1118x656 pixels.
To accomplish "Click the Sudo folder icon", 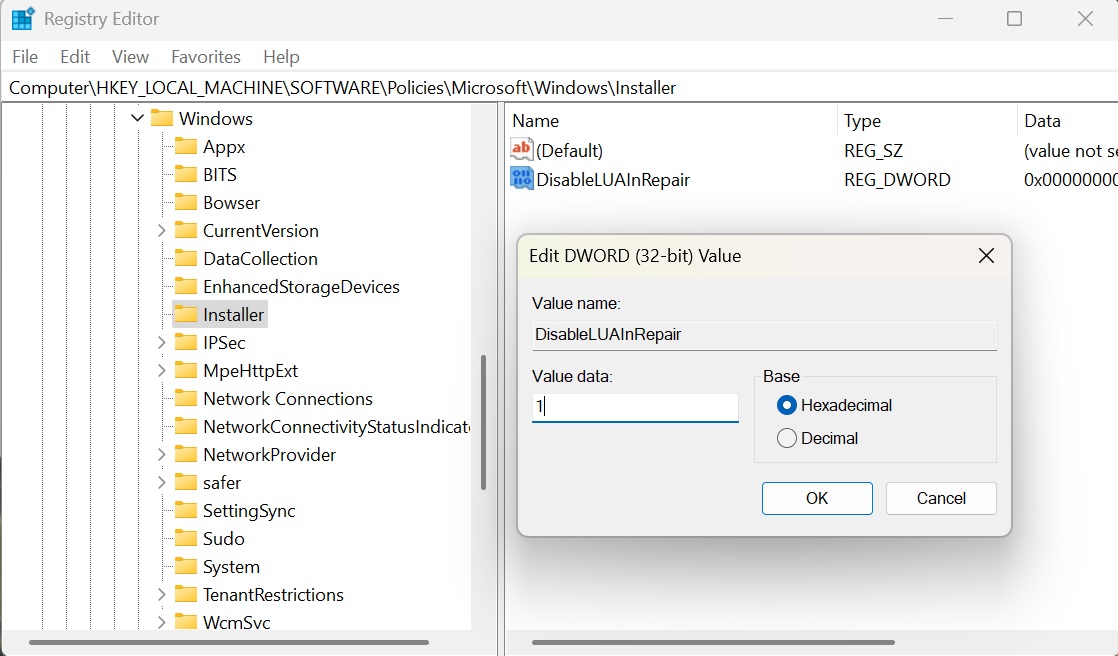I will click(x=186, y=538).
